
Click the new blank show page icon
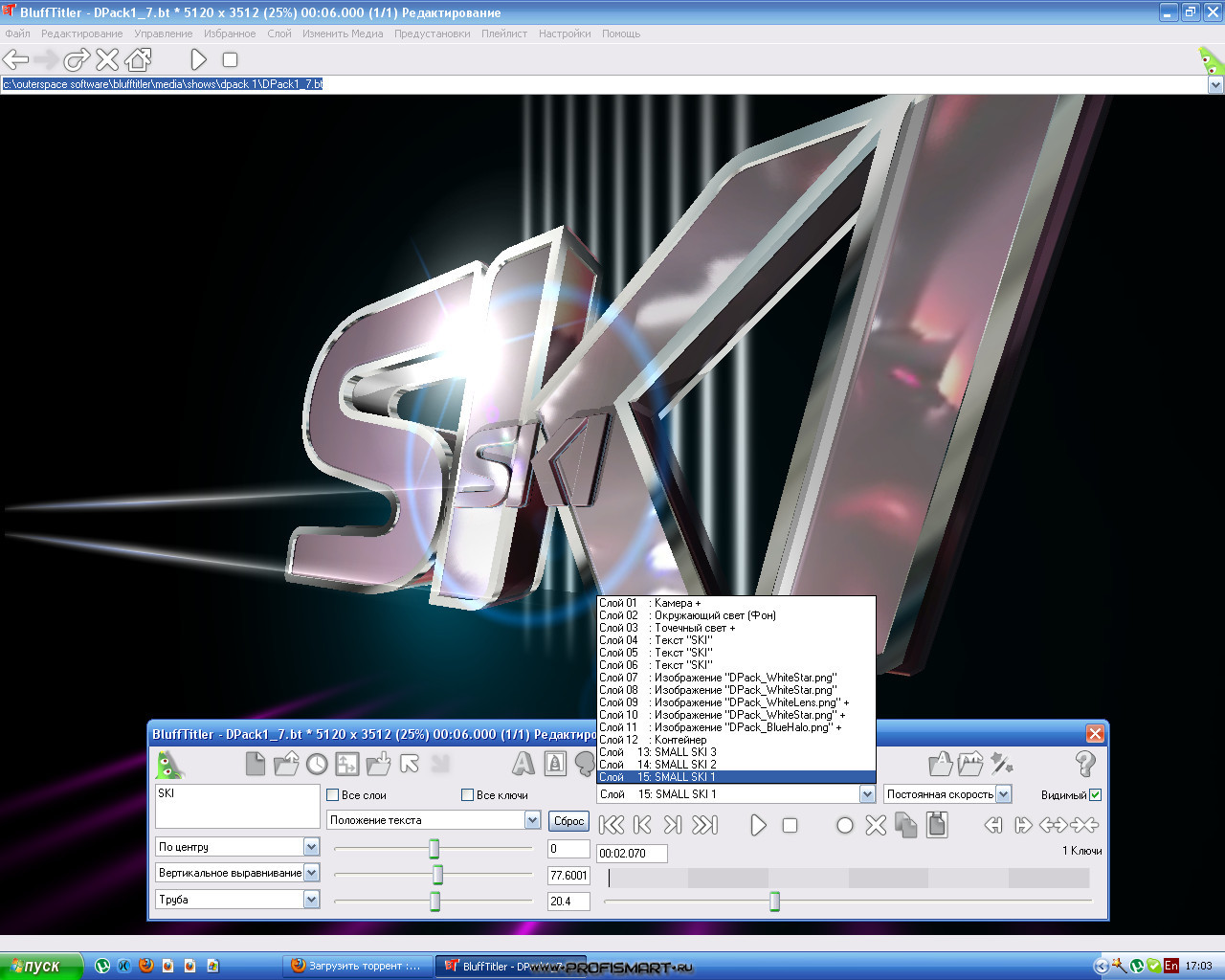tap(256, 764)
